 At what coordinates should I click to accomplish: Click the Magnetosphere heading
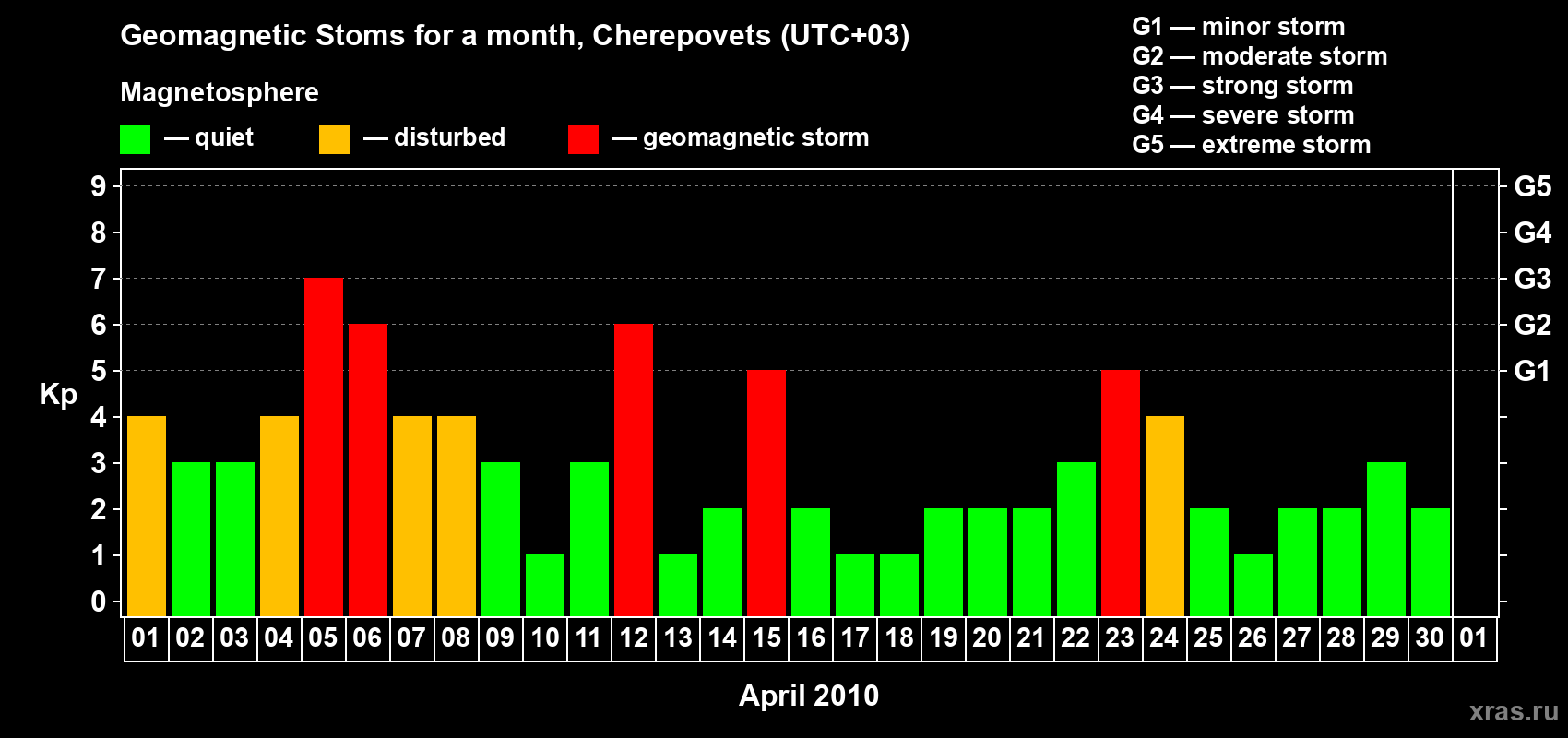point(220,93)
